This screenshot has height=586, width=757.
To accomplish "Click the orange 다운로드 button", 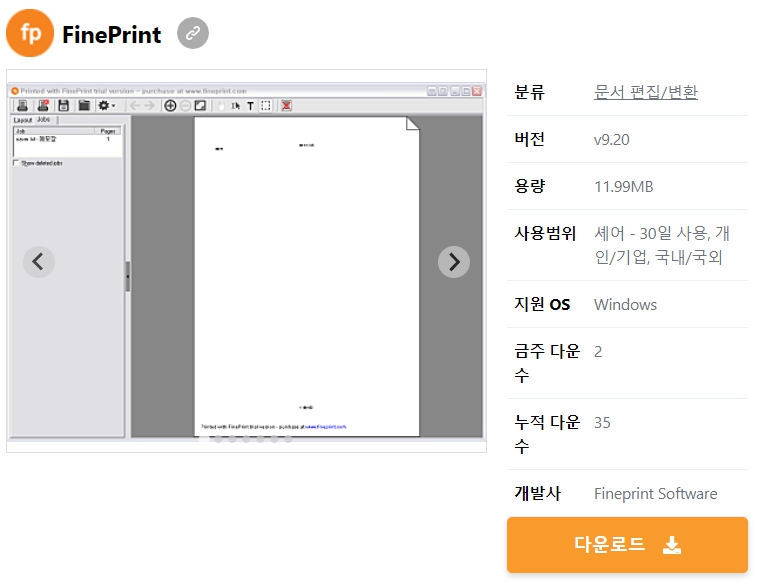I will 627,544.
